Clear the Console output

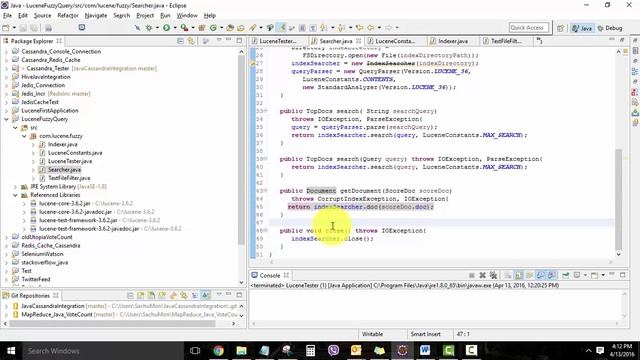(x=507, y=275)
